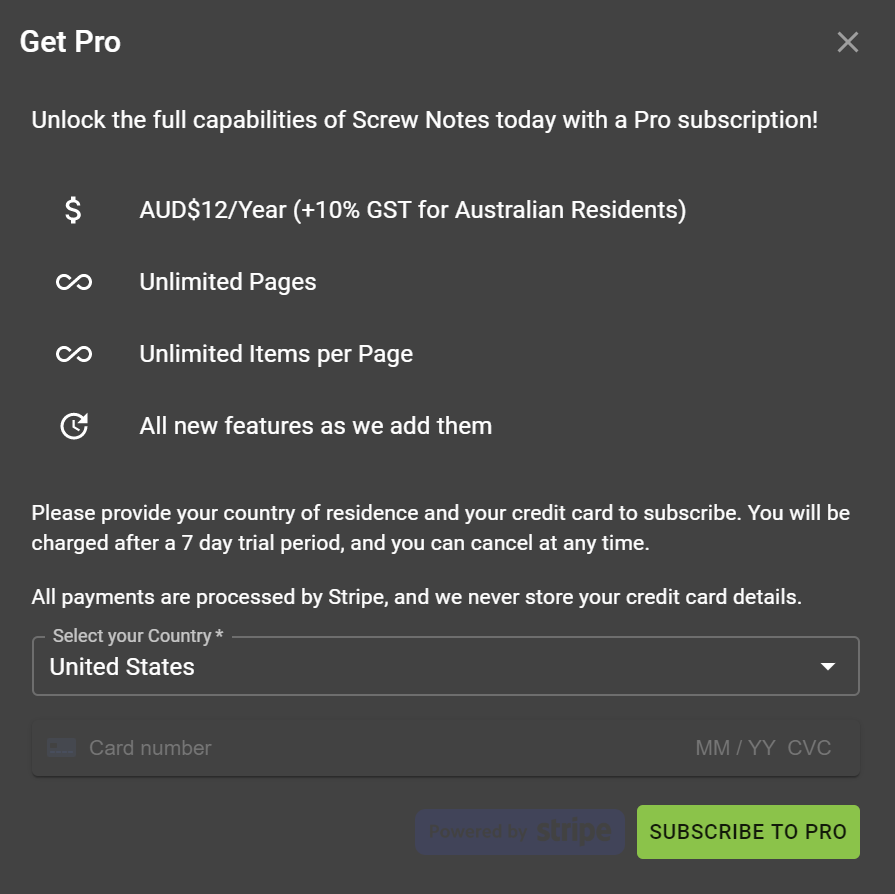The width and height of the screenshot is (895, 894).
Task: Click the Unlimited Items per Page text
Action: pyautogui.click(x=276, y=354)
